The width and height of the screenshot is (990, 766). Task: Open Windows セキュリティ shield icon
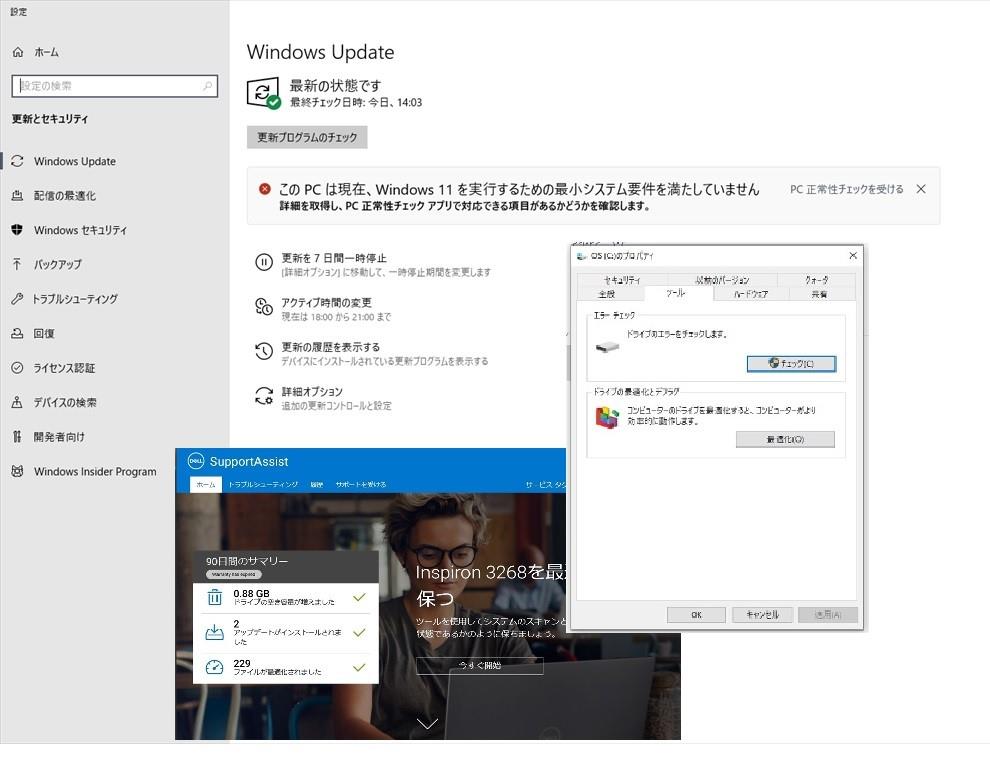[x=18, y=230]
